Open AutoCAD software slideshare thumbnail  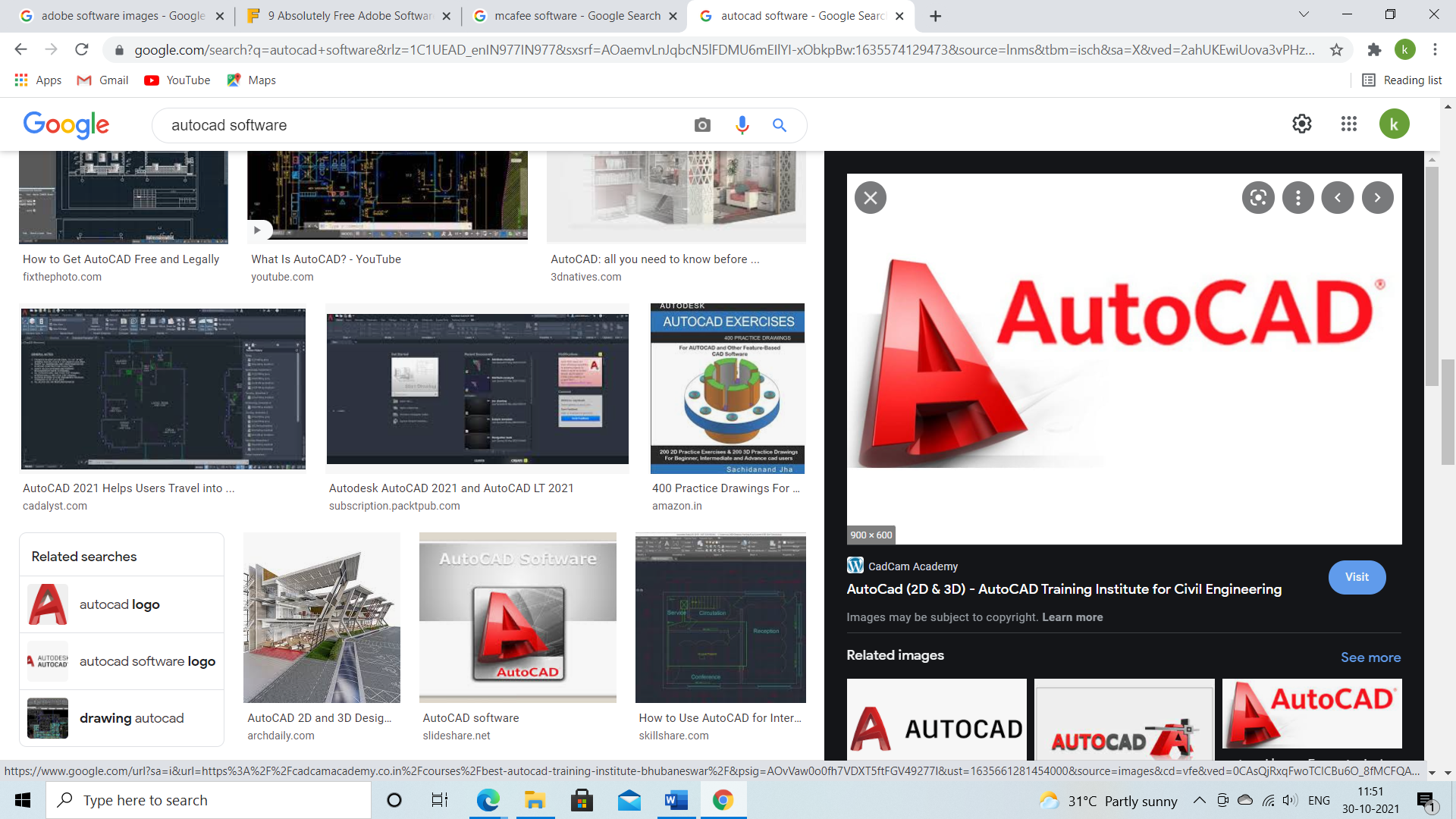tap(517, 617)
